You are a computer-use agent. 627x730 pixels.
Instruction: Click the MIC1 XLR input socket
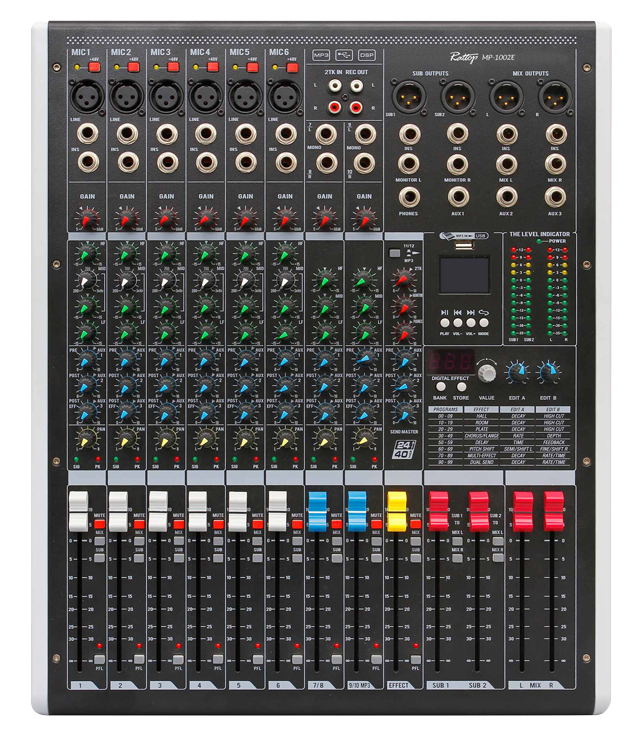point(87,97)
